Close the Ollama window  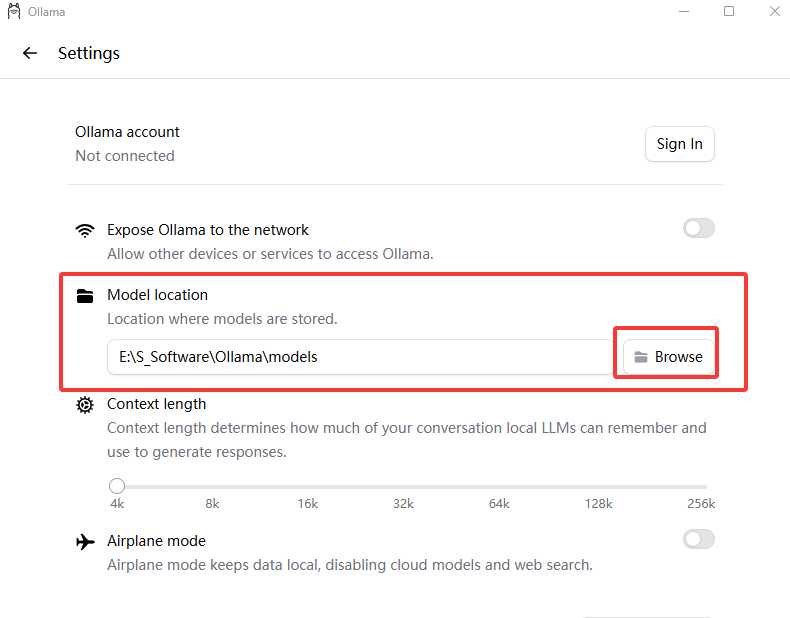[775, 11]
